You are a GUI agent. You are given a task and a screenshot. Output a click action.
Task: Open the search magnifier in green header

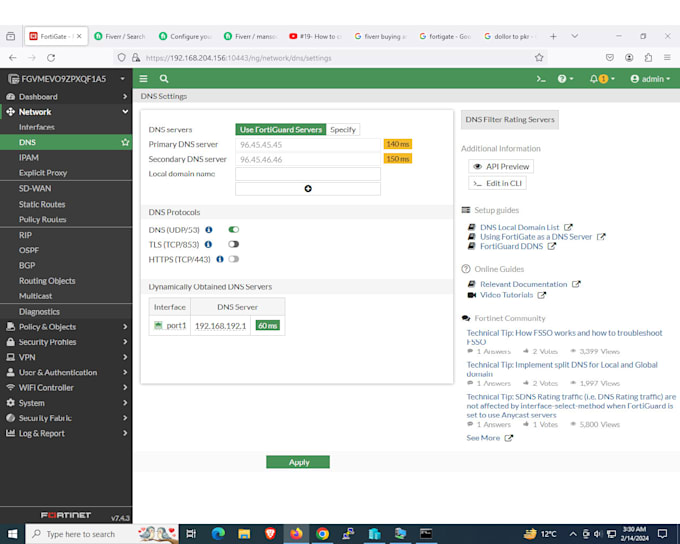tap(163, 79)
